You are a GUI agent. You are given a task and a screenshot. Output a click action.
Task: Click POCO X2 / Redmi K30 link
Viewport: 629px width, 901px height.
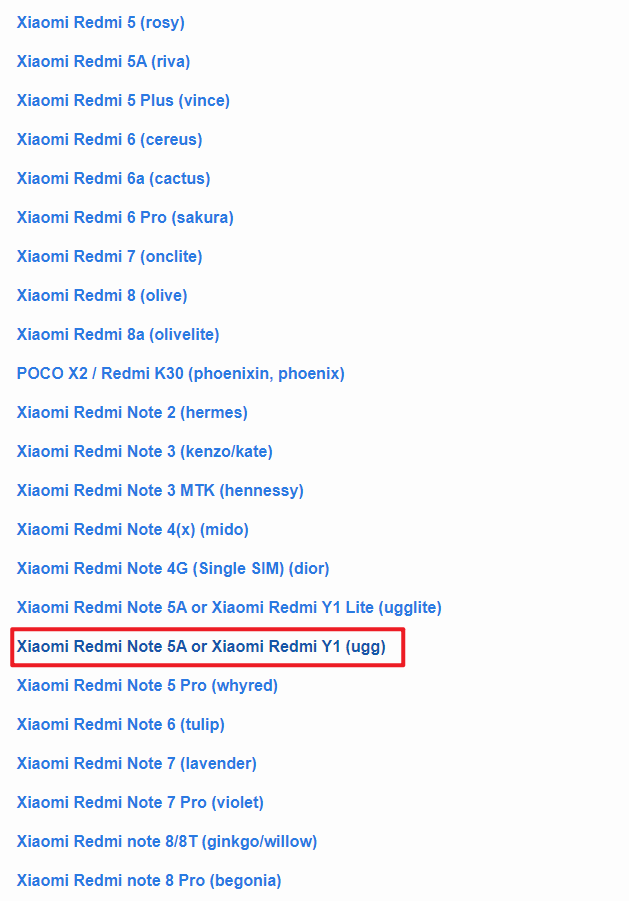point(180,374)
